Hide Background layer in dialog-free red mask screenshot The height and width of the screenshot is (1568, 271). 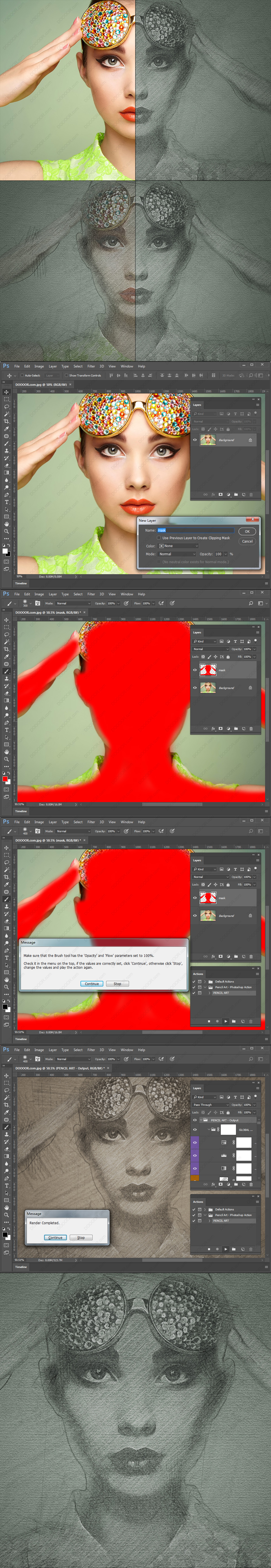[195, 687]
